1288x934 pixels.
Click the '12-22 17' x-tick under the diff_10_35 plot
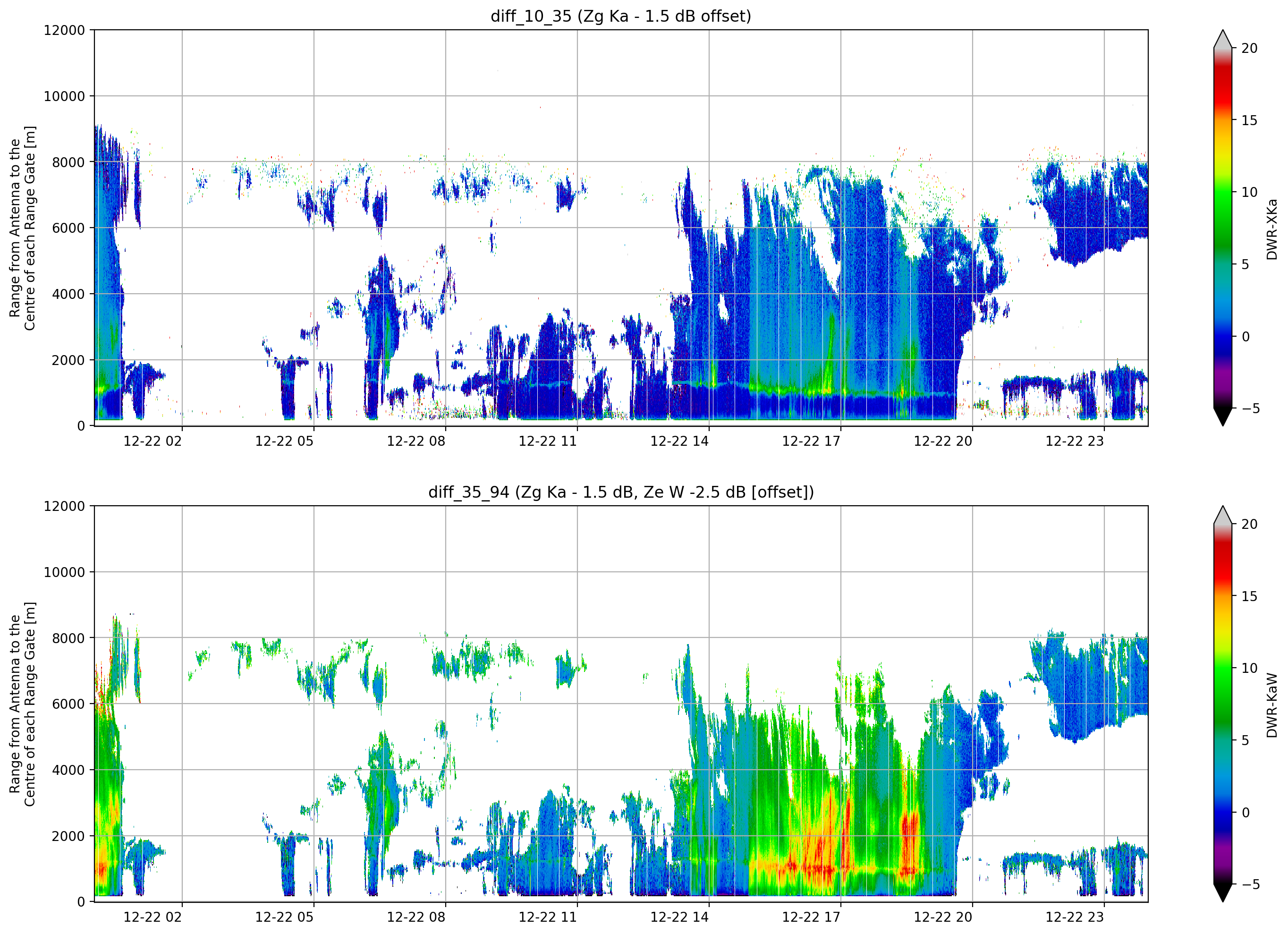[811, 441]
